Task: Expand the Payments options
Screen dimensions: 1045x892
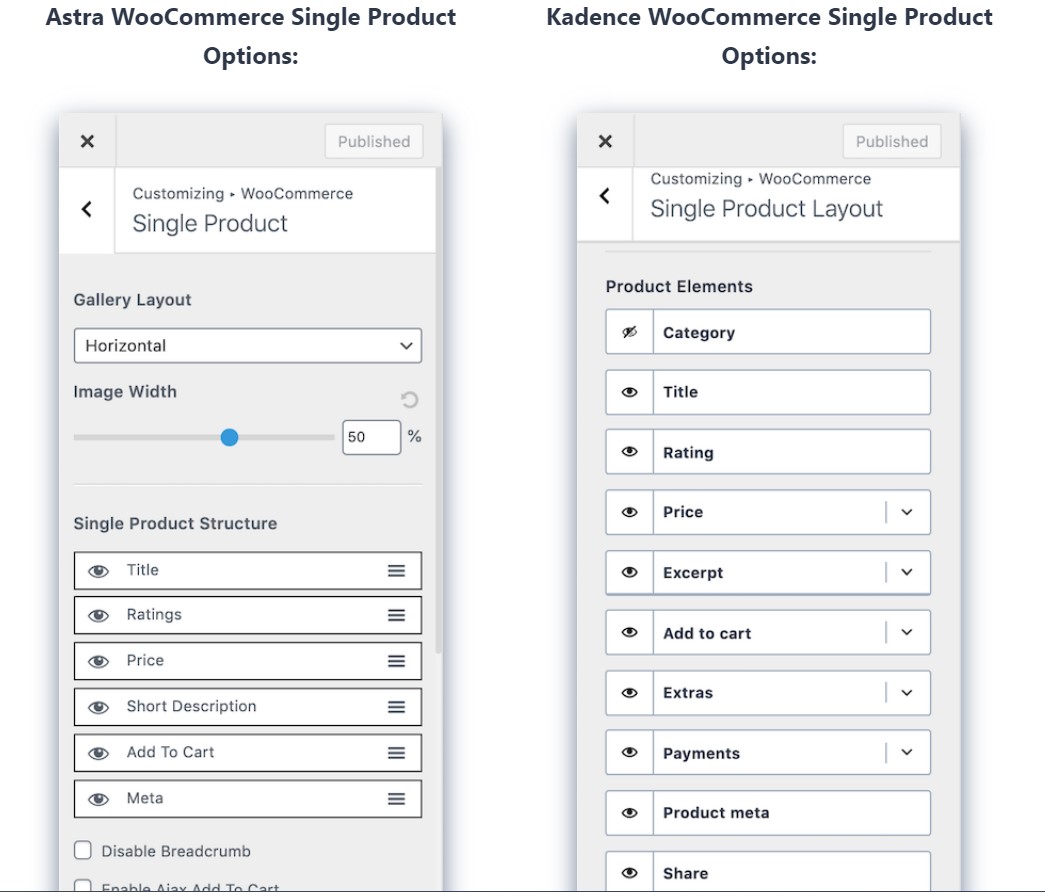Action: pos(907,752)
